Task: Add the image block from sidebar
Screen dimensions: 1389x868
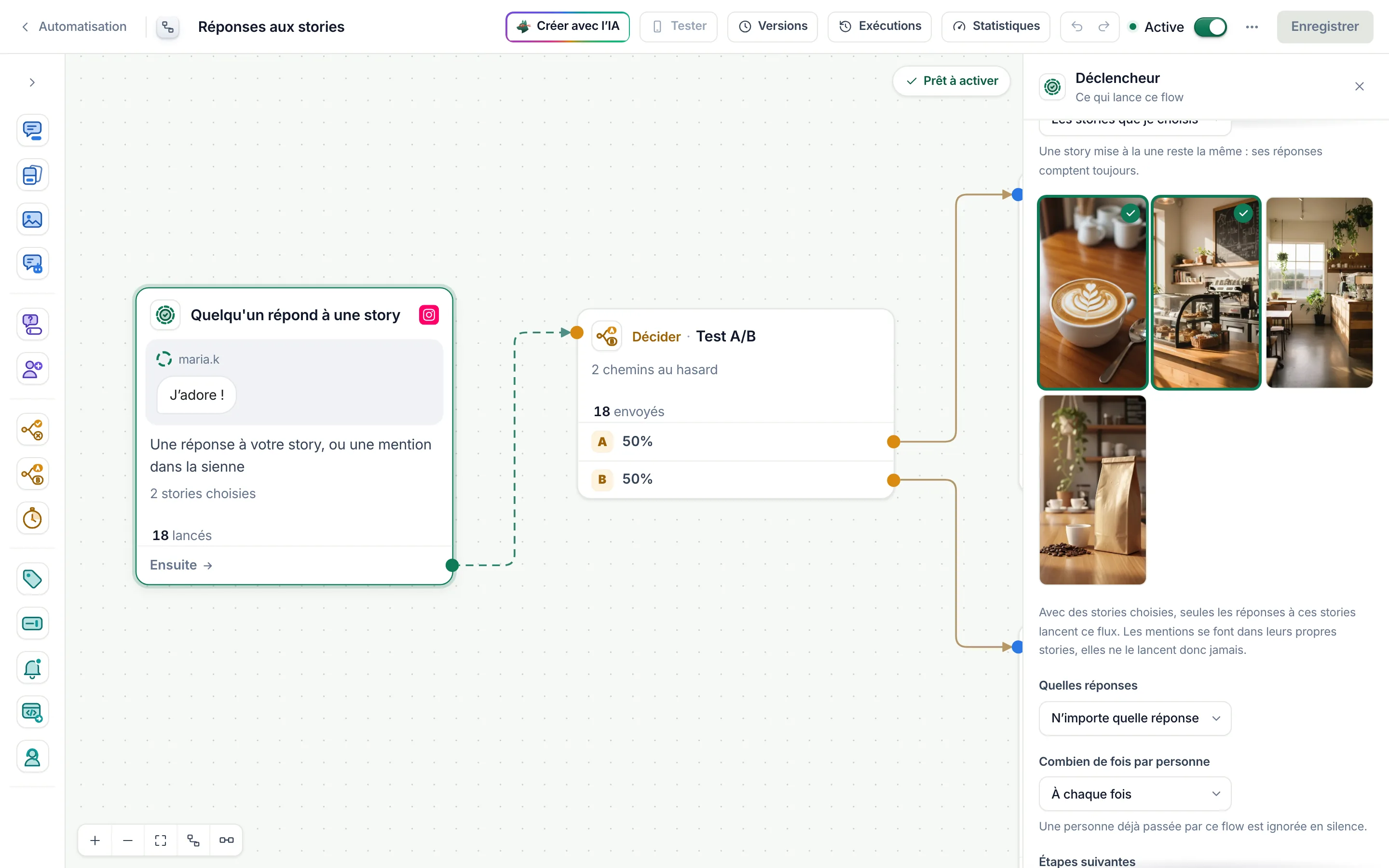Action: [32, 219]
